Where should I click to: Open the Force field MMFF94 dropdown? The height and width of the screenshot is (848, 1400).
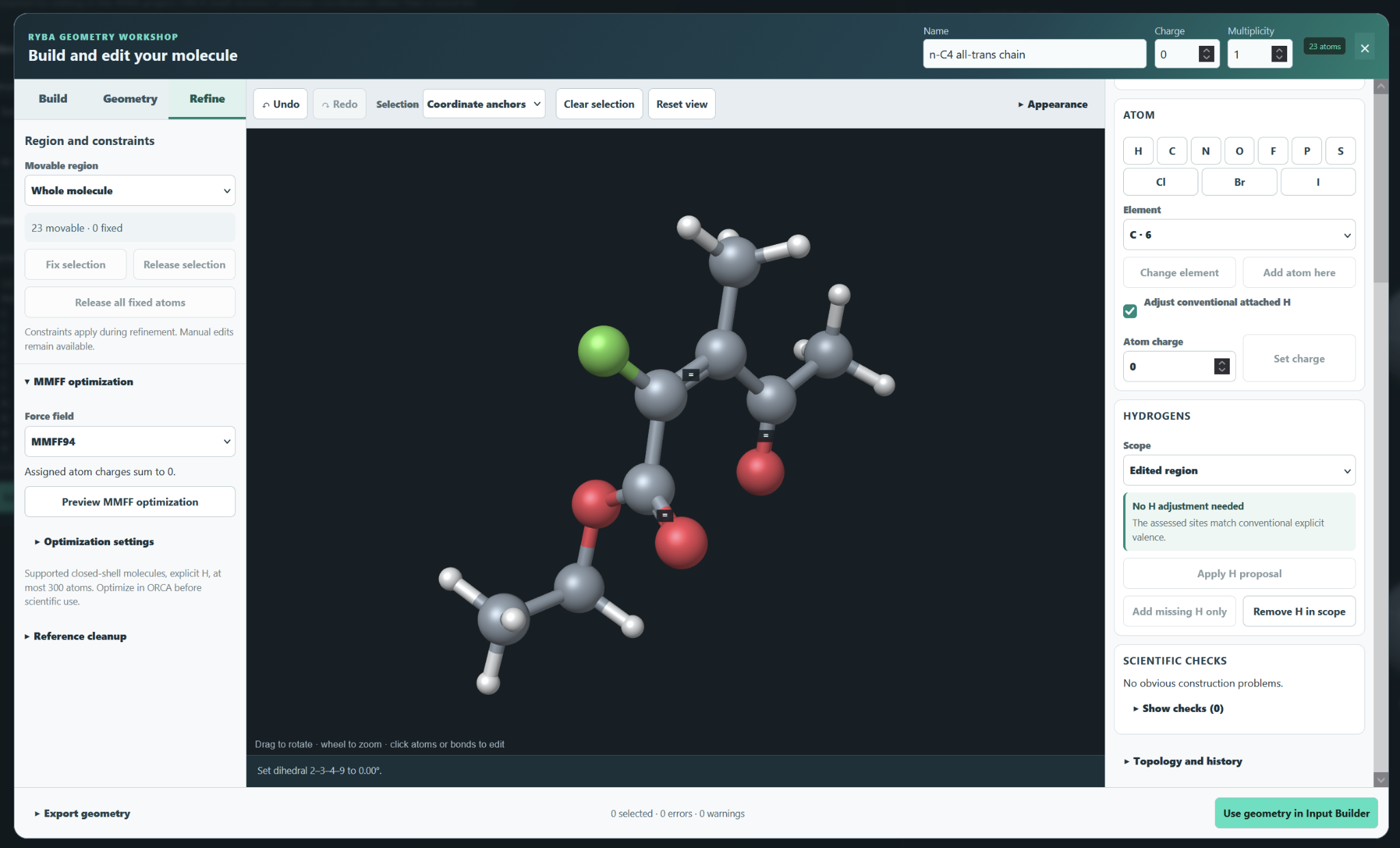click(130, 442)
